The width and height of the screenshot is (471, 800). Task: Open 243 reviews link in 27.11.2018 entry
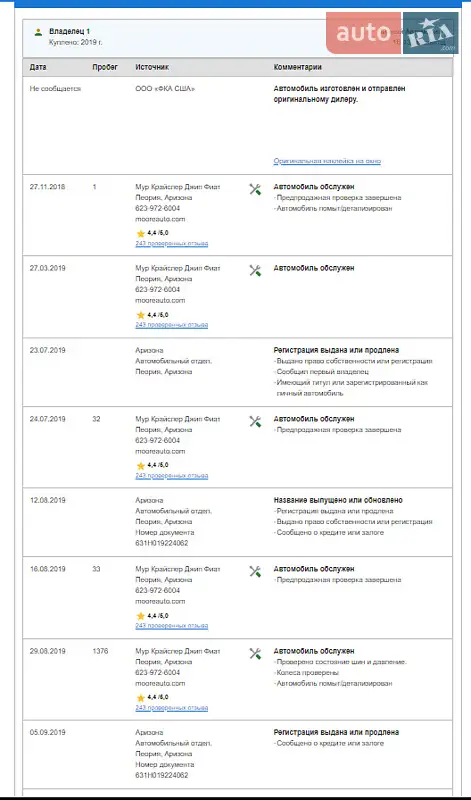click(x=171, y=244)
